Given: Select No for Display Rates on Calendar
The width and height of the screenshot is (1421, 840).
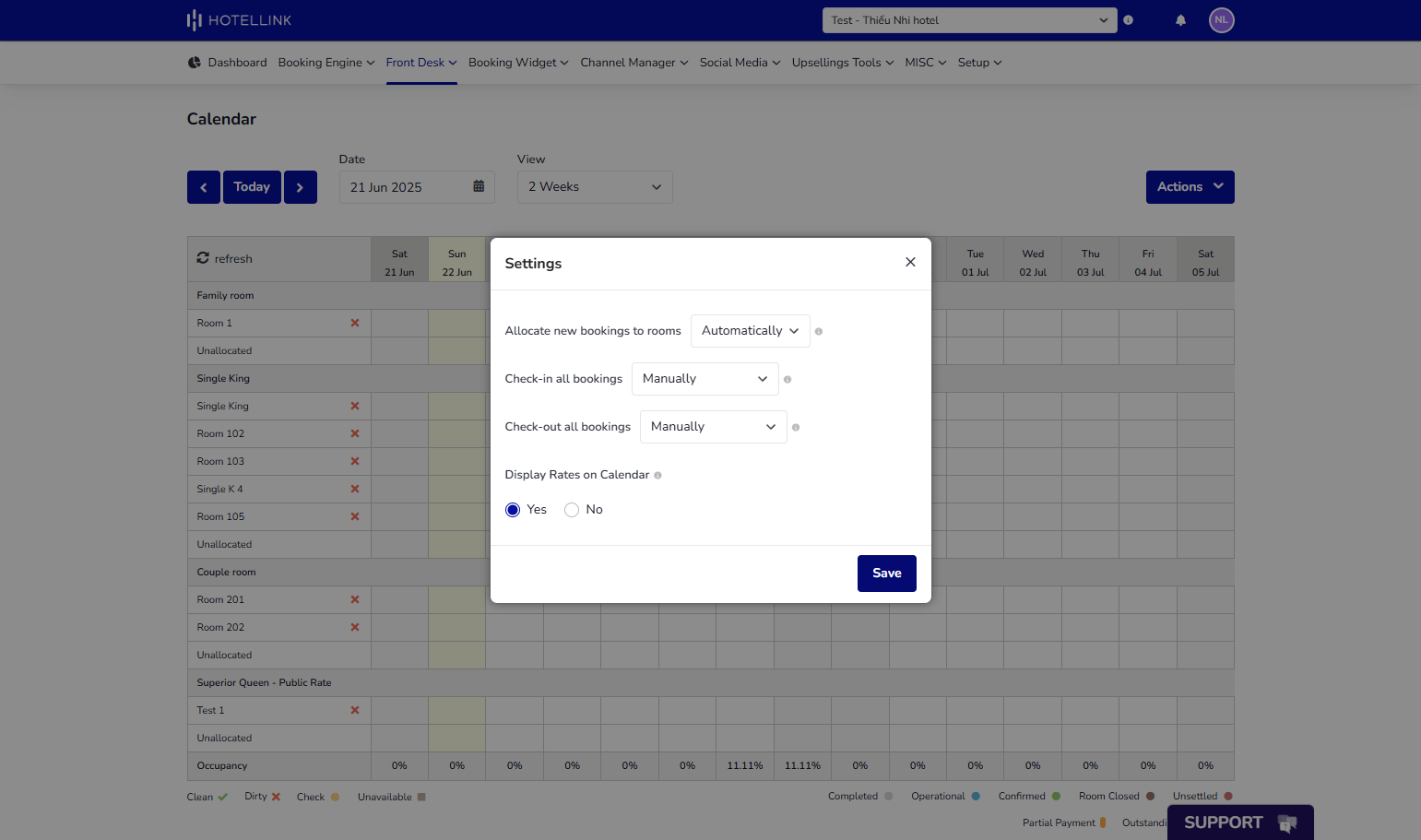Looking at the screenshot, I should [x=572, y=510].
